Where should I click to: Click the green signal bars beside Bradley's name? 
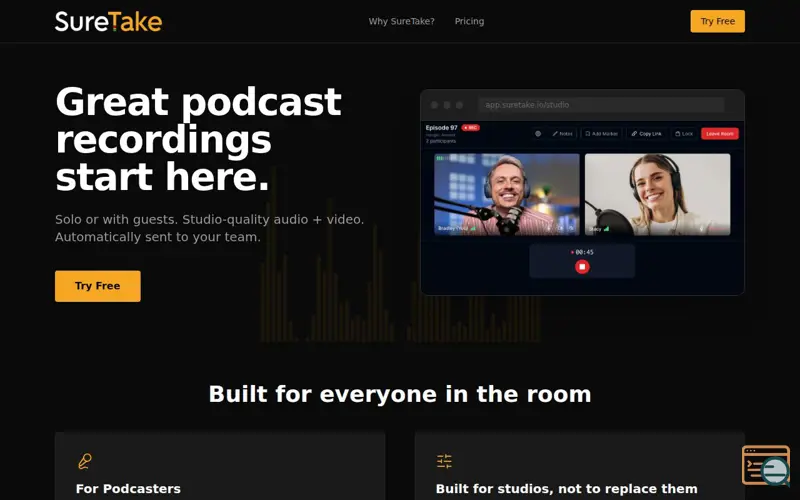[x=473, y=228]
